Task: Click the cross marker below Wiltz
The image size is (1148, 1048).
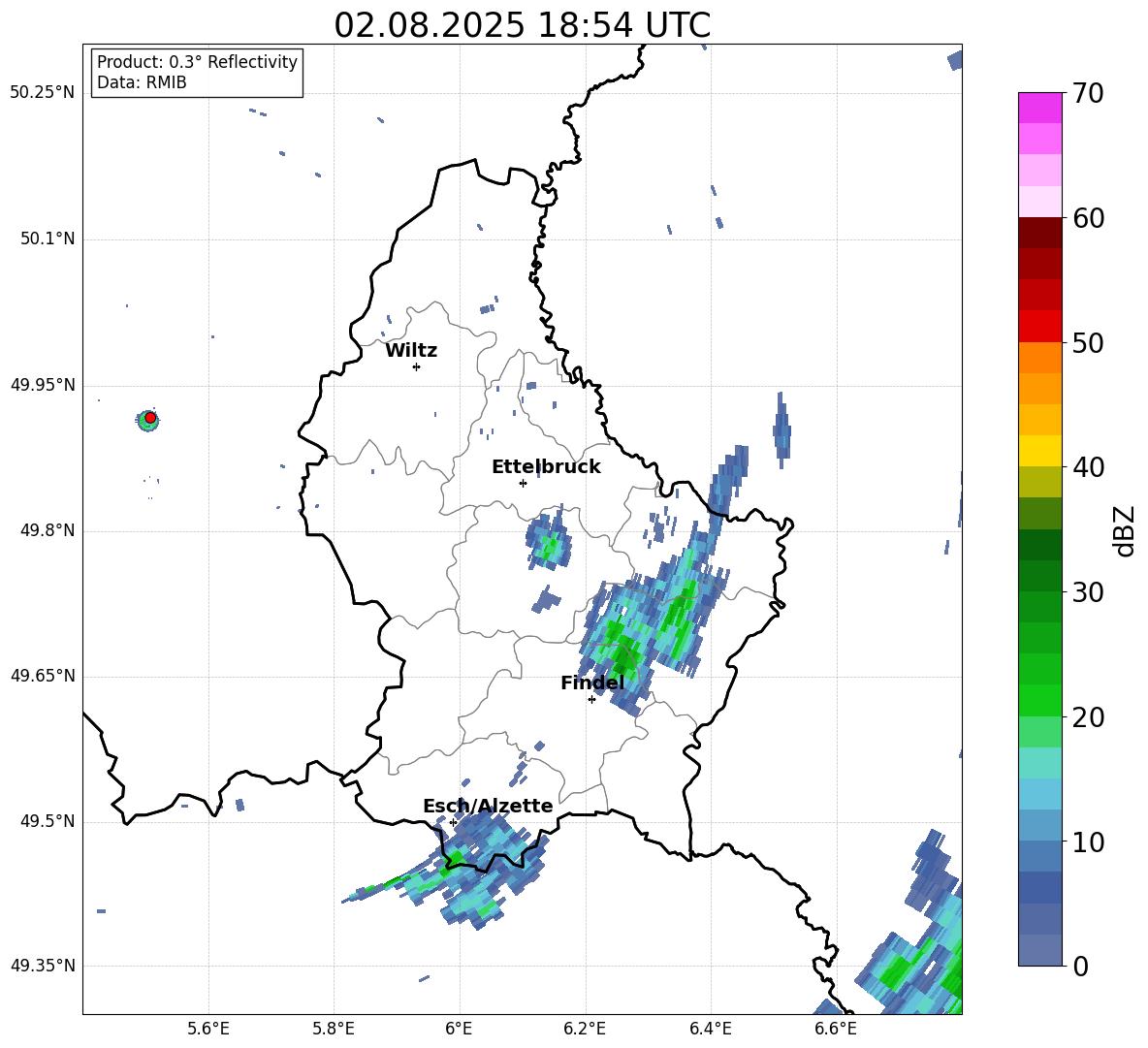Action: [416, 366]
